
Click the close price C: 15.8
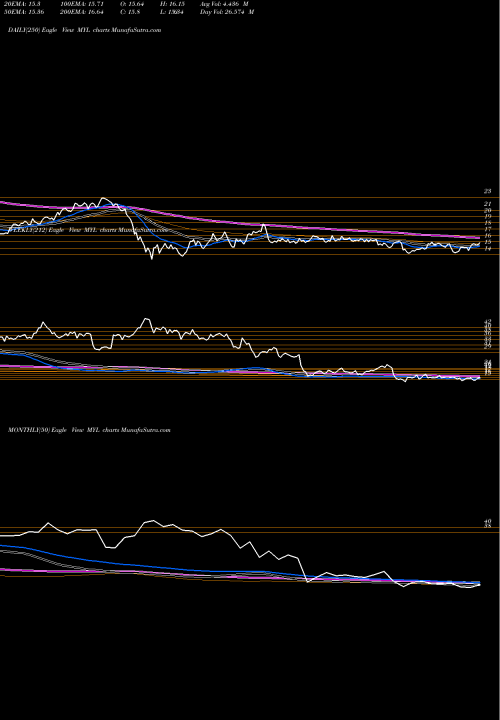130,12
